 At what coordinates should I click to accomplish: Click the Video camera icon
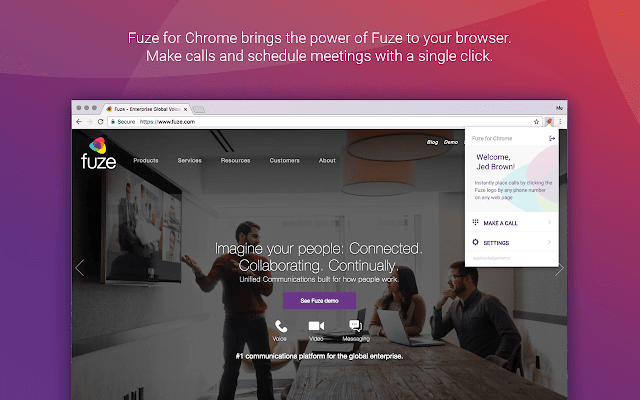[x=316, y=326]
